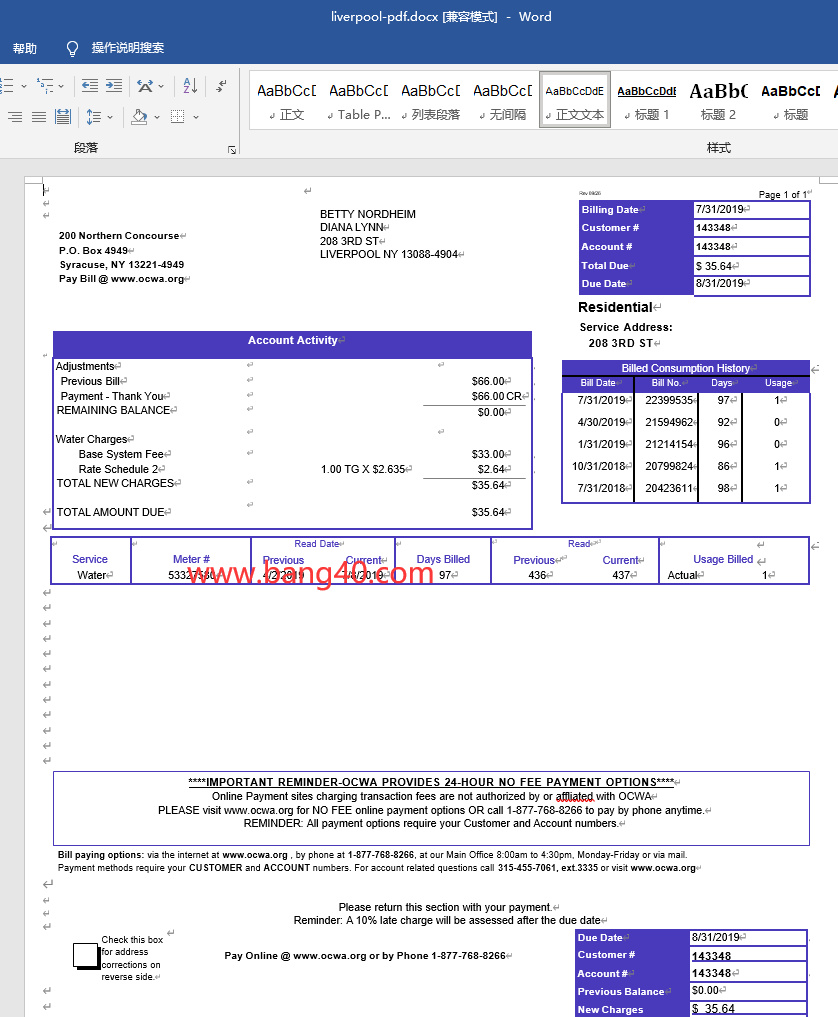Apply the 正文 style

pos(287,101)
